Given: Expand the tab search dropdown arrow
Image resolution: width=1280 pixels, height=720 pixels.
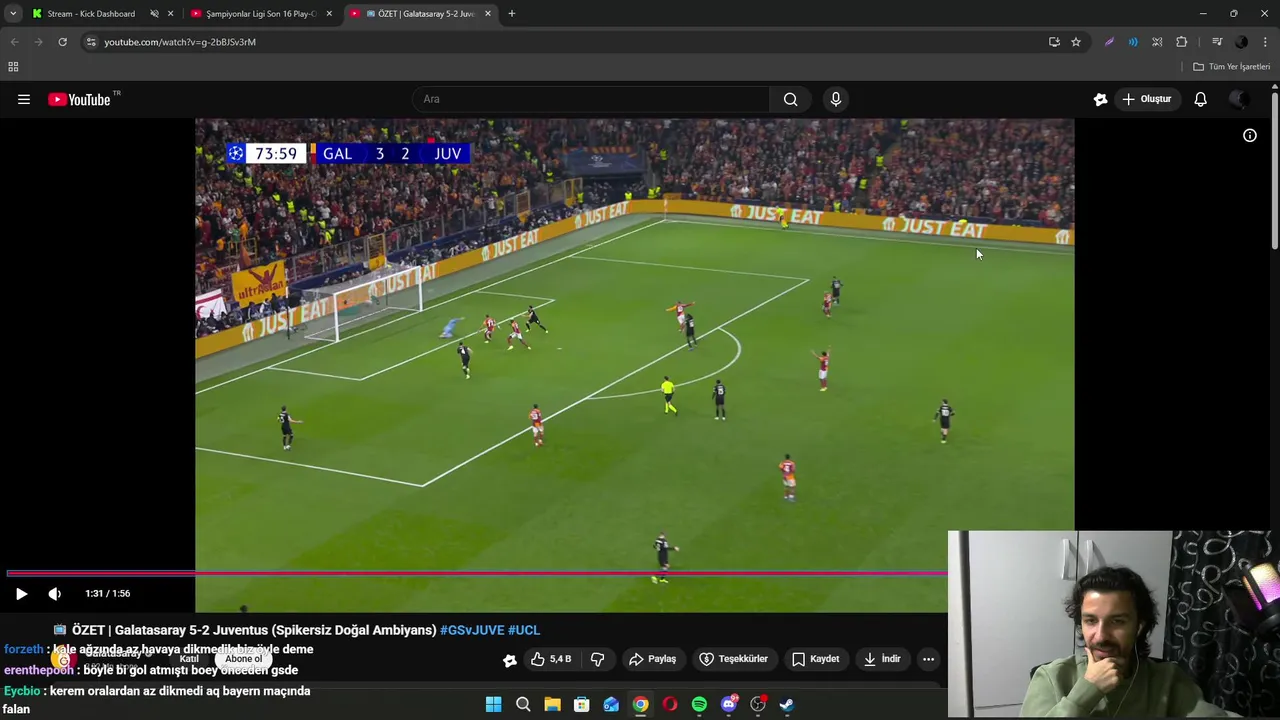Looking at the screenshot, I should (13, 14).
